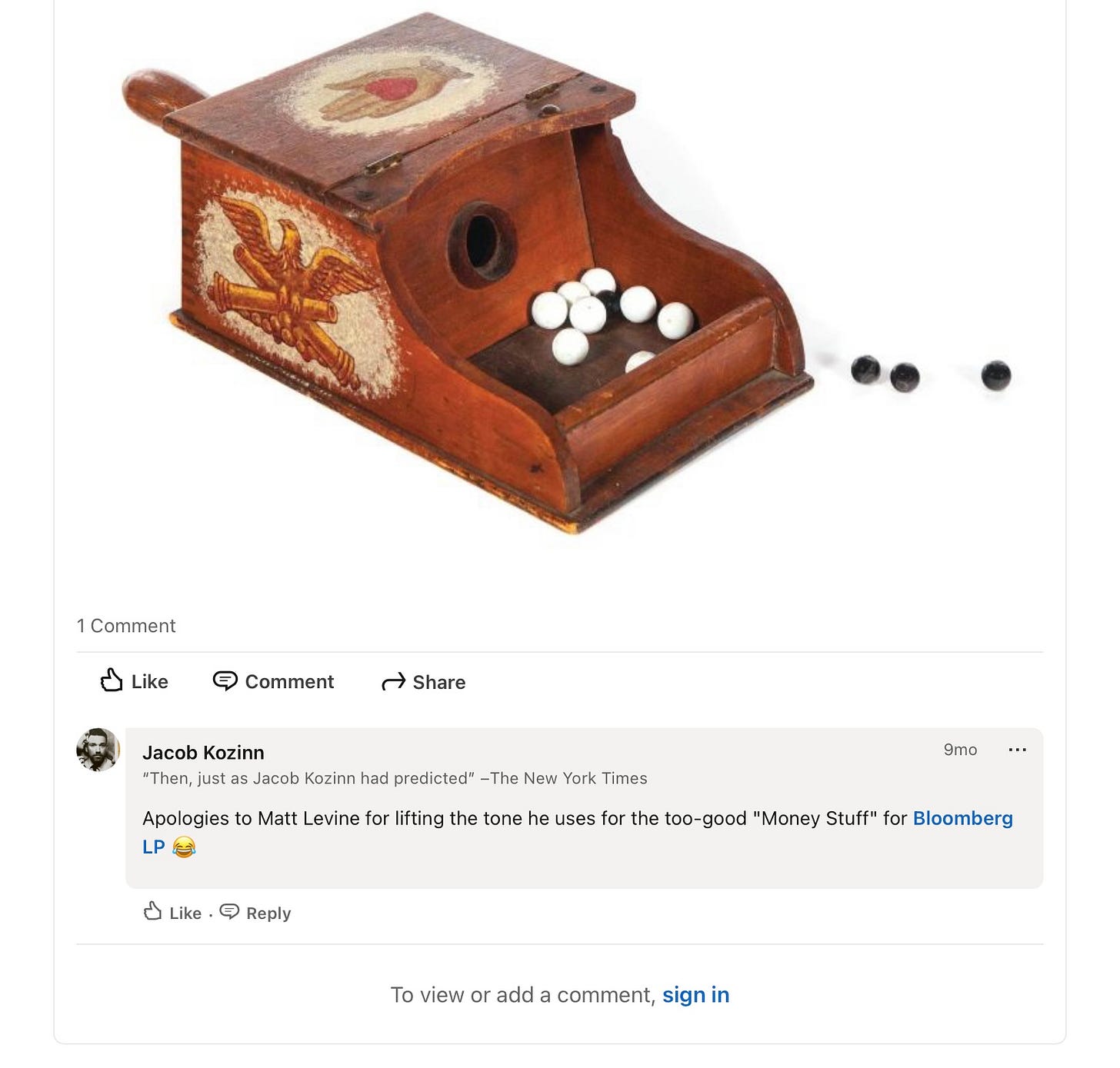
Task: Click the 9mo comment timestamp
Action: pyautogui.click(x=960, y=750)
